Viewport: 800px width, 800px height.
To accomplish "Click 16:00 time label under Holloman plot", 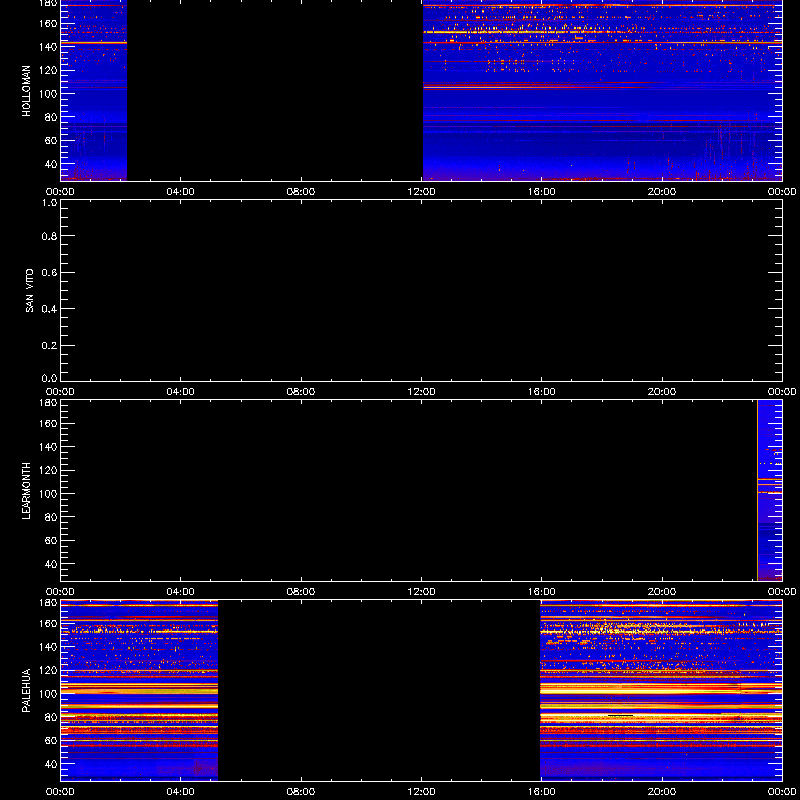I will pos(542,192).
